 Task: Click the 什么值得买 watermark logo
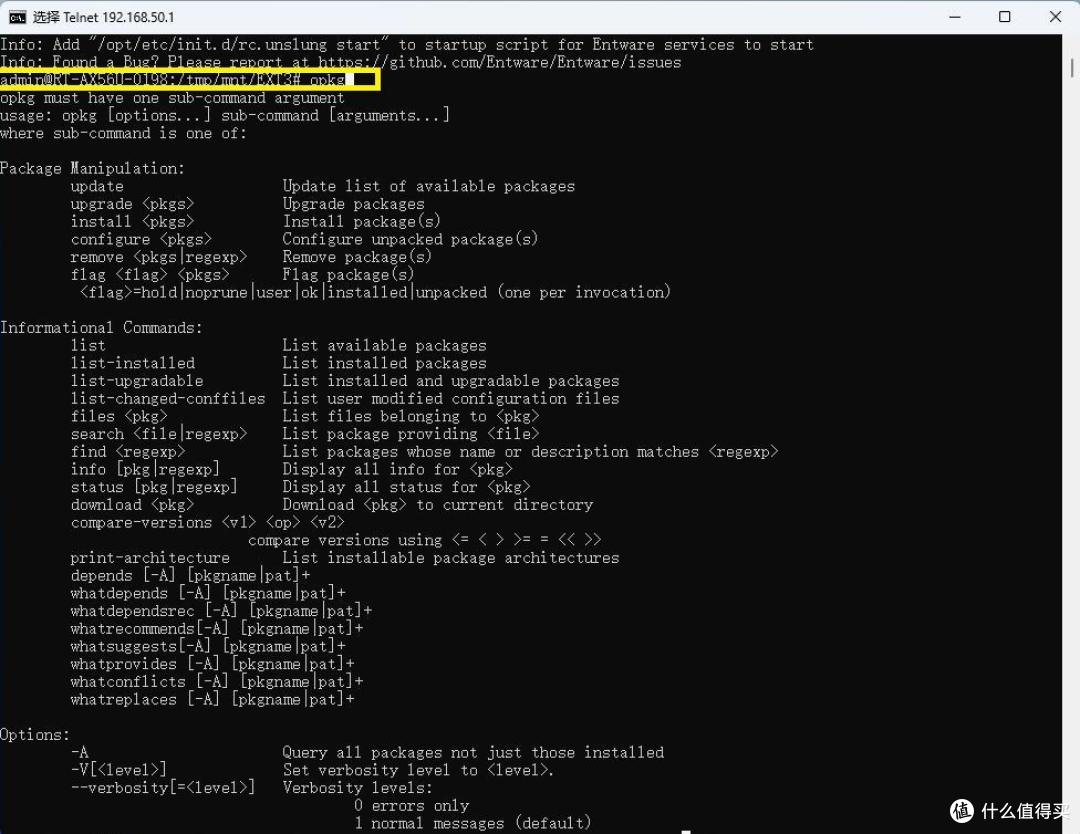click(1009, 809)
